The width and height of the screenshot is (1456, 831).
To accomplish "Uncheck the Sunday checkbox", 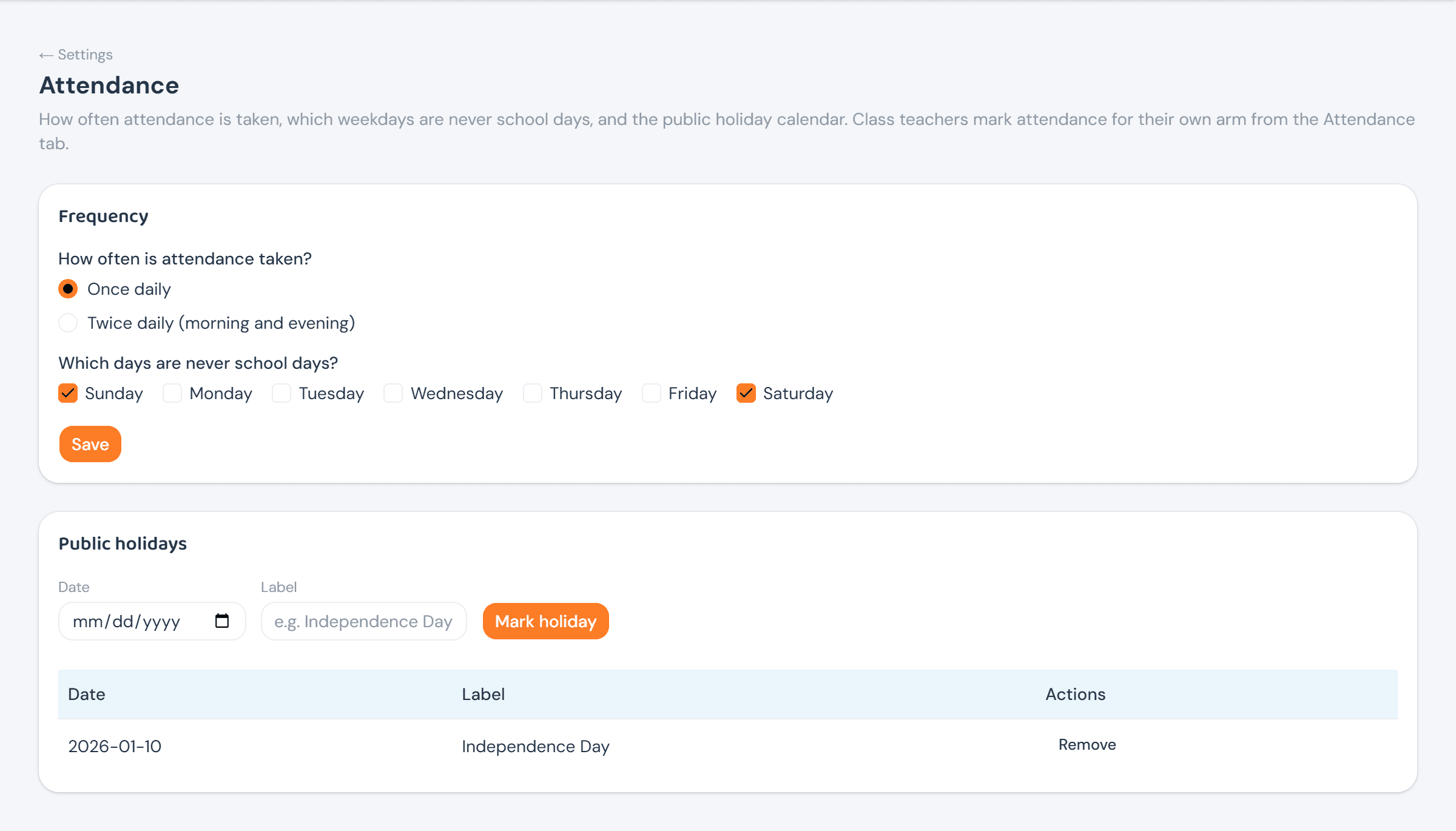I will (x=68, y=393).
